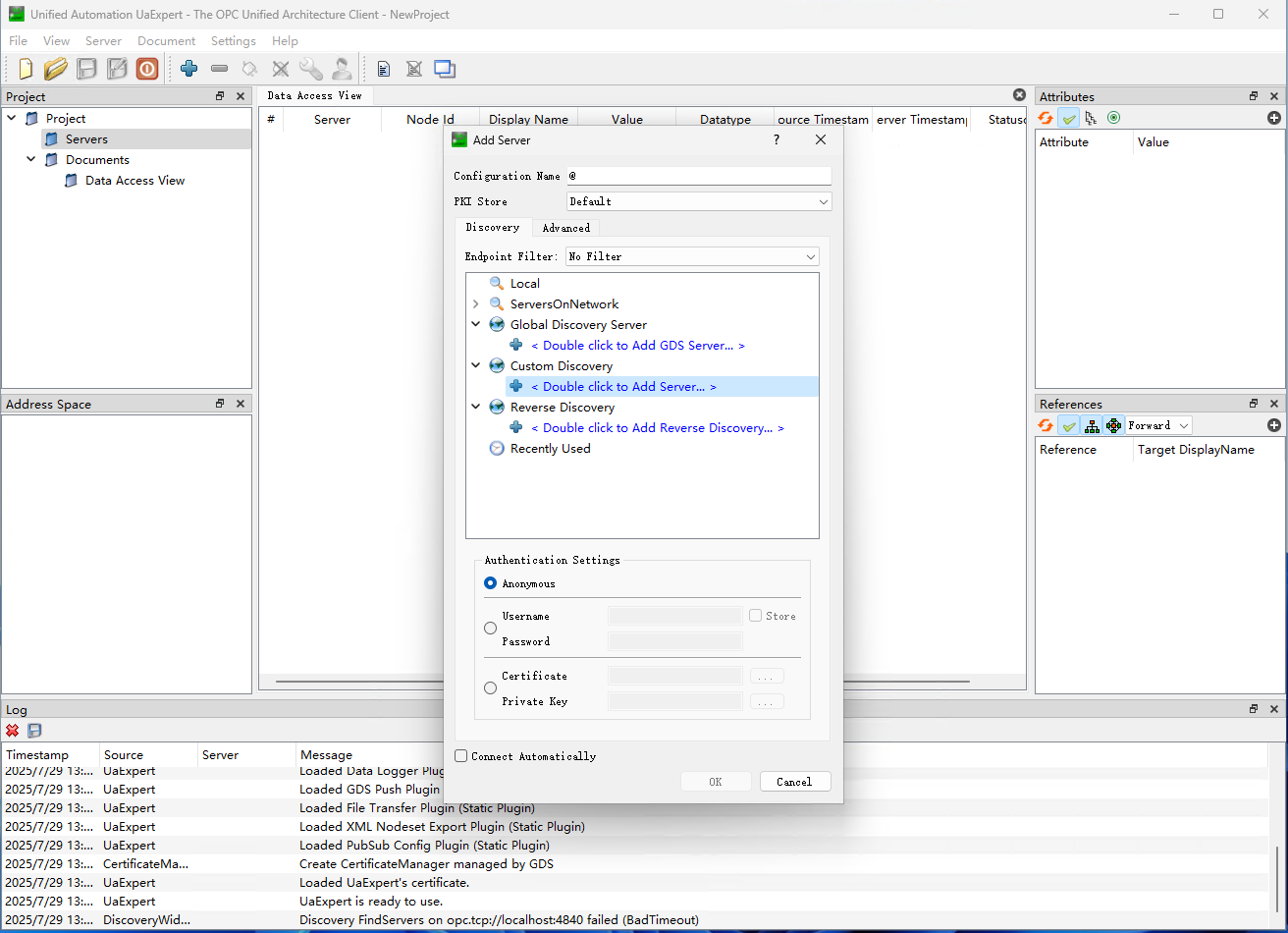
Task: Click the plug Connect Server icon
Action: tap(250, 69)
